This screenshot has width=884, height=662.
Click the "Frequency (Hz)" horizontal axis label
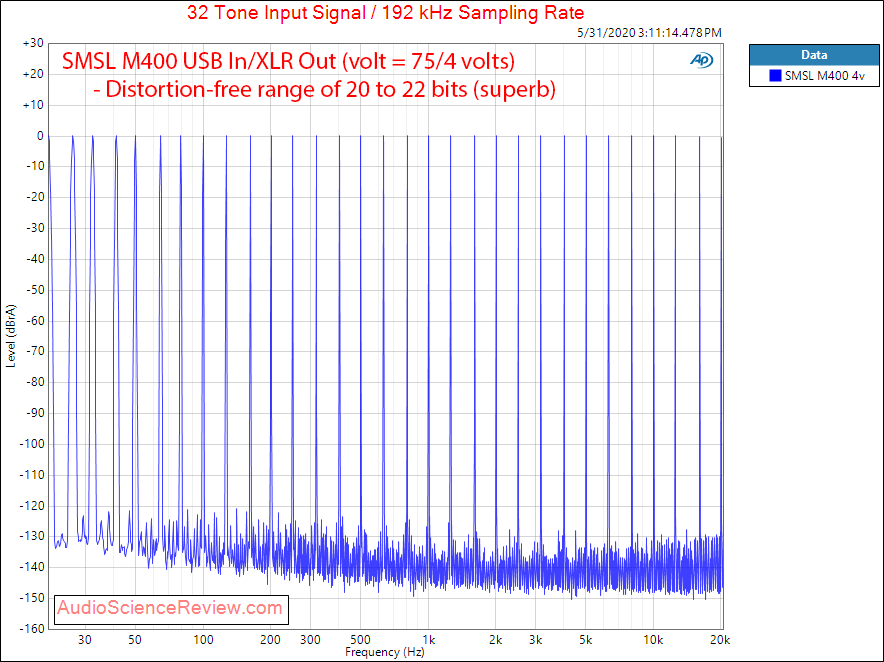click(384, 652)
